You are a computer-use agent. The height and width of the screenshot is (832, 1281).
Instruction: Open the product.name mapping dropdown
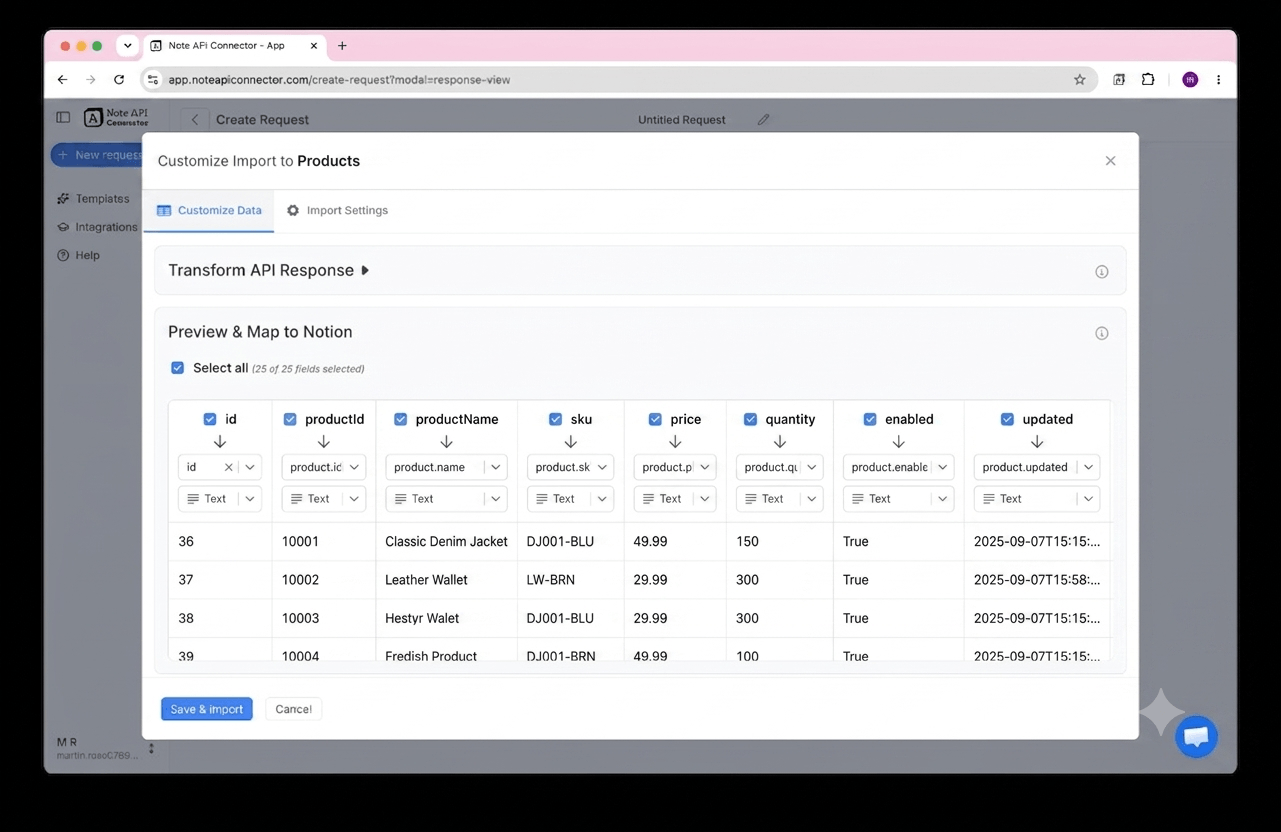446,467
